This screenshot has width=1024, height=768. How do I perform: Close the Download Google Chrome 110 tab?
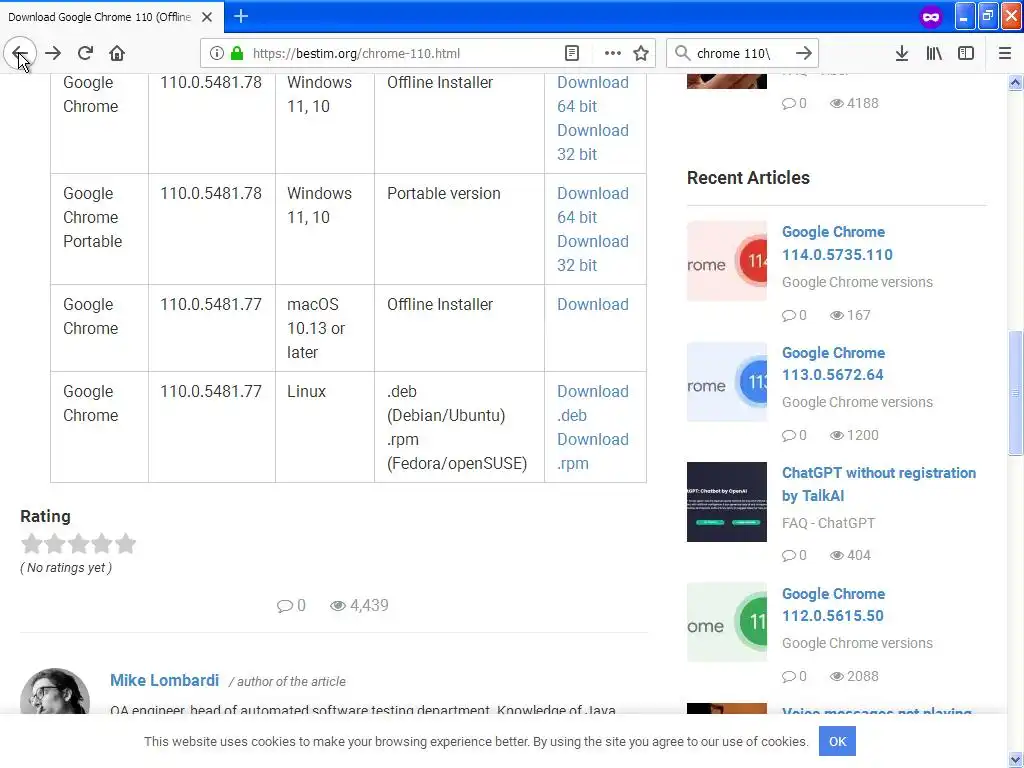[207, 17]
